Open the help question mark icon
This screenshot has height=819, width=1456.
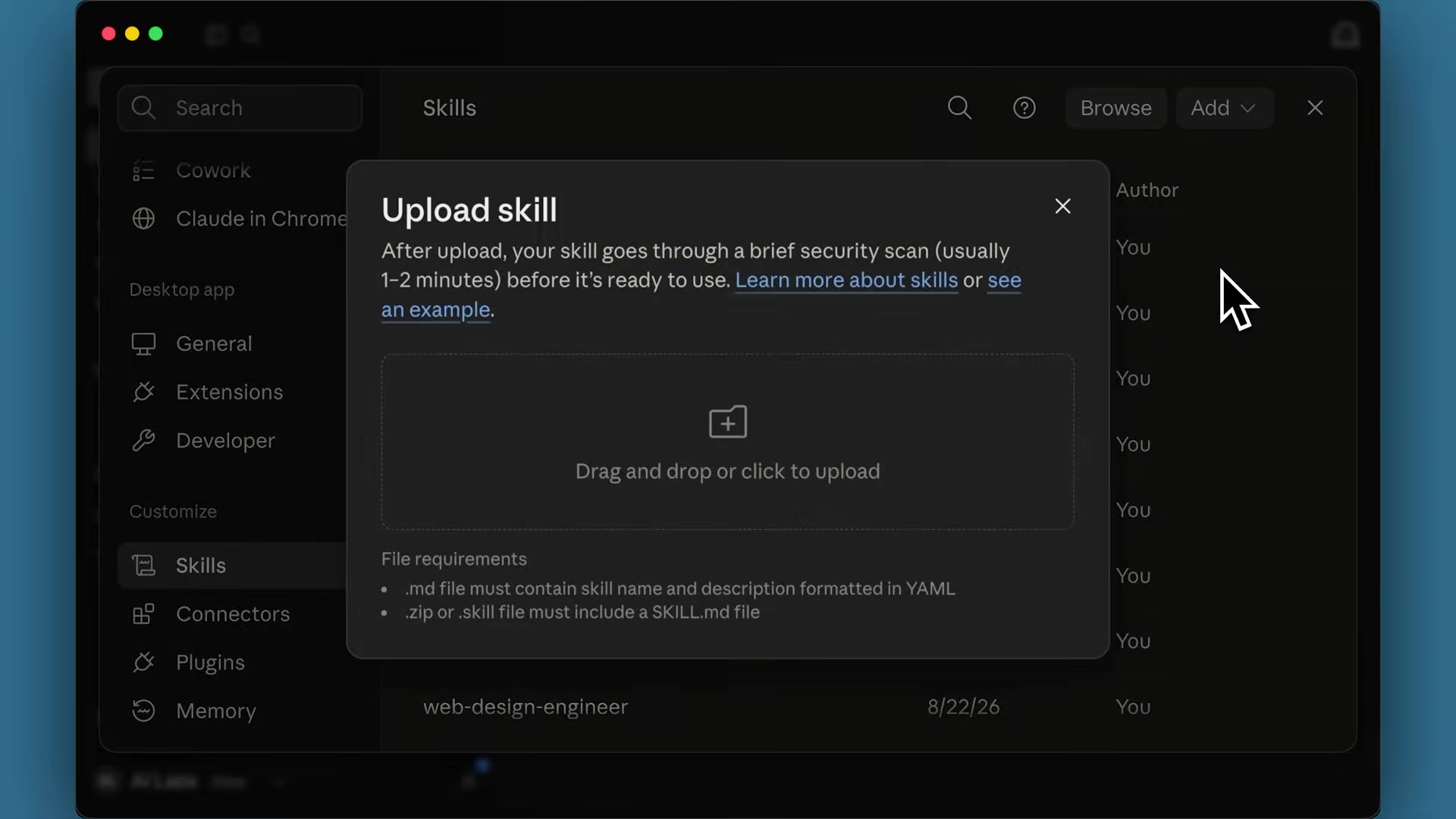click(x=1025, y=108)
